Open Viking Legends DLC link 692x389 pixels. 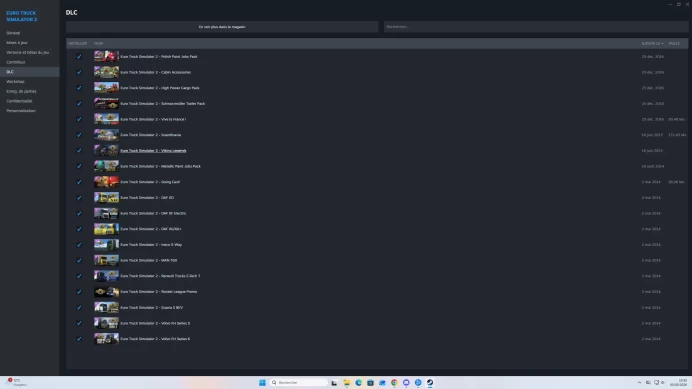[x=153, y=151]
